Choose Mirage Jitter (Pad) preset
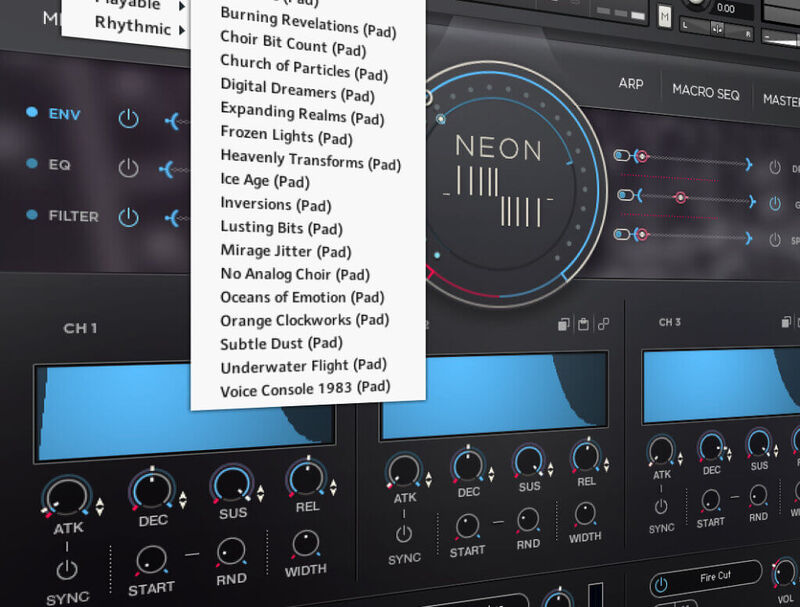 point(286,251)
